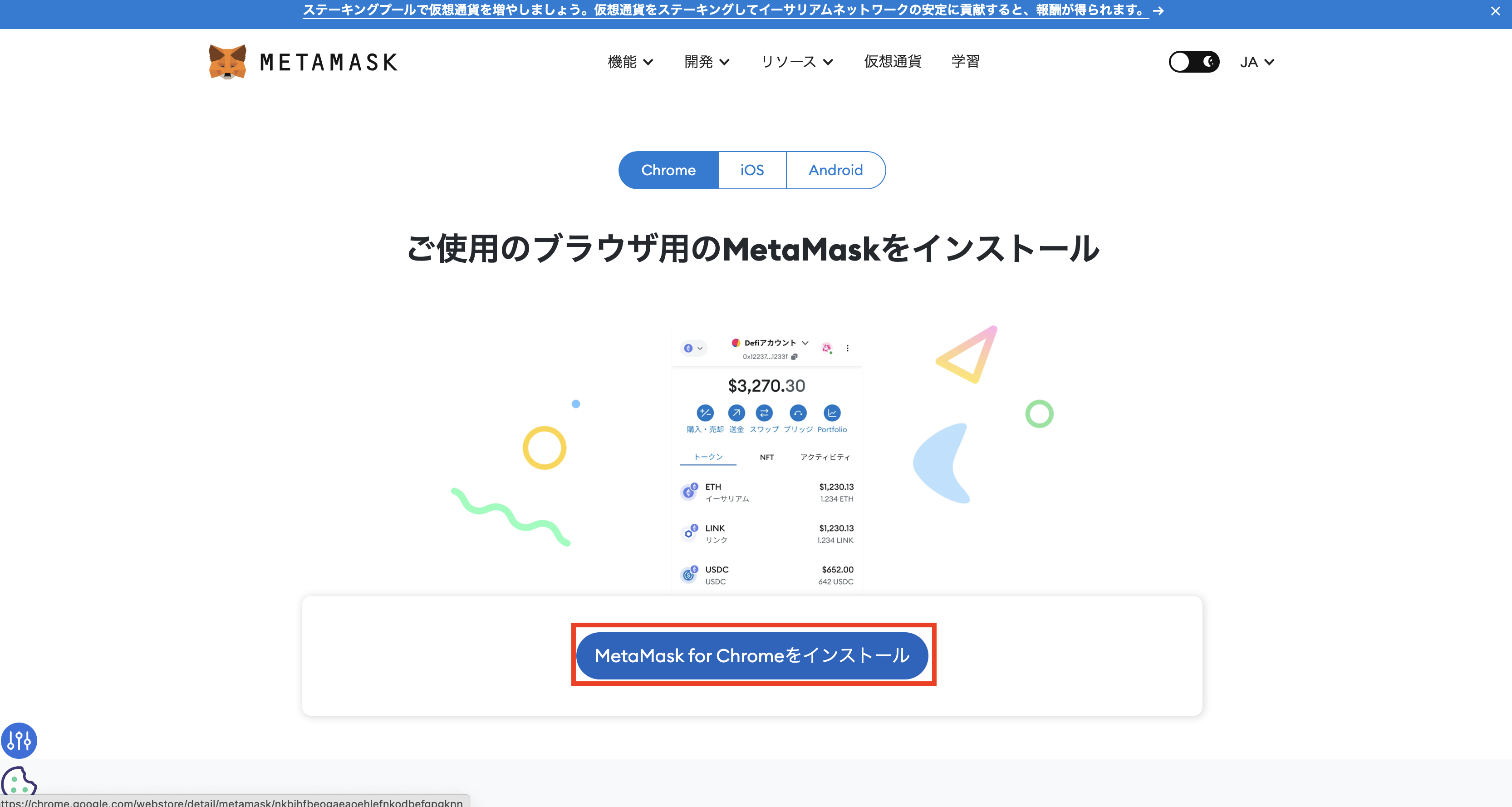Open the JA language selector
Viewport: 1512px width, 807px height.
click(x=1257, y=62)
